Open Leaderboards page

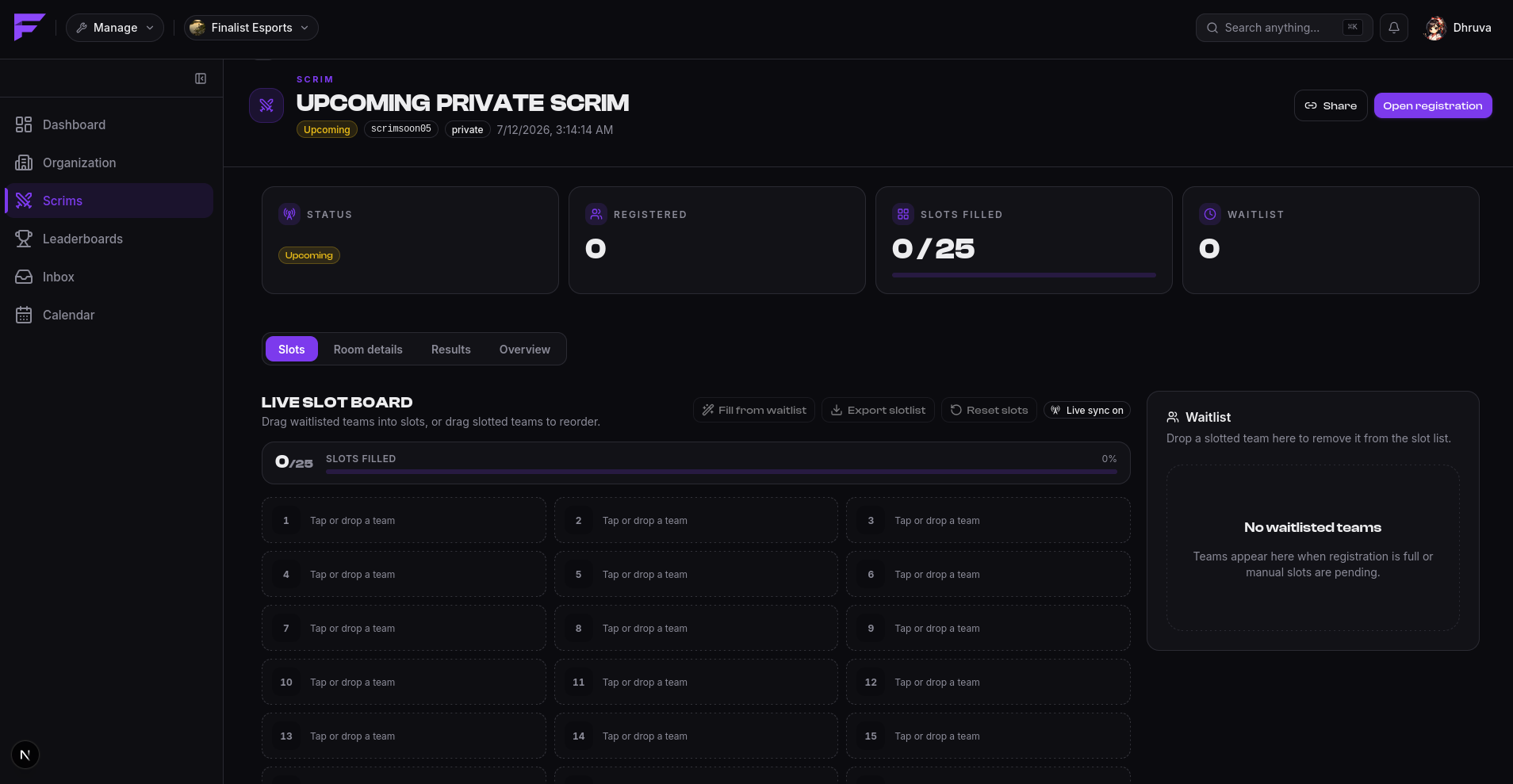tap(109, 239)
